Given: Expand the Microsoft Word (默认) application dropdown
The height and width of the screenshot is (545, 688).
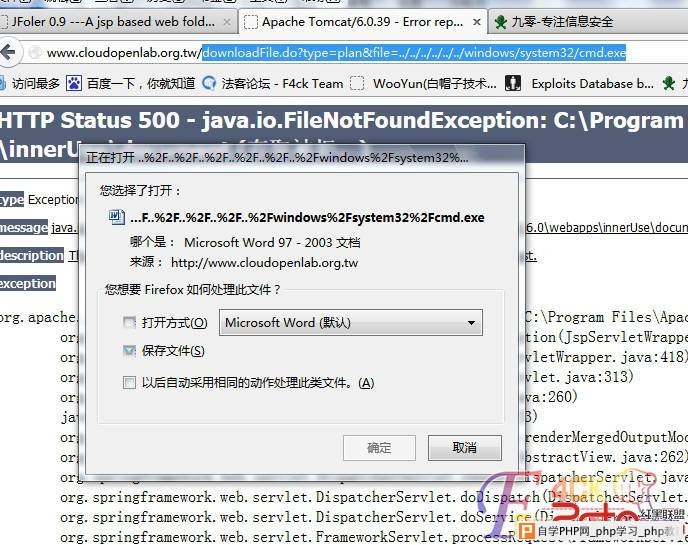Looking at the screenshot, I should pyautogui.click(x=351, y=323).
